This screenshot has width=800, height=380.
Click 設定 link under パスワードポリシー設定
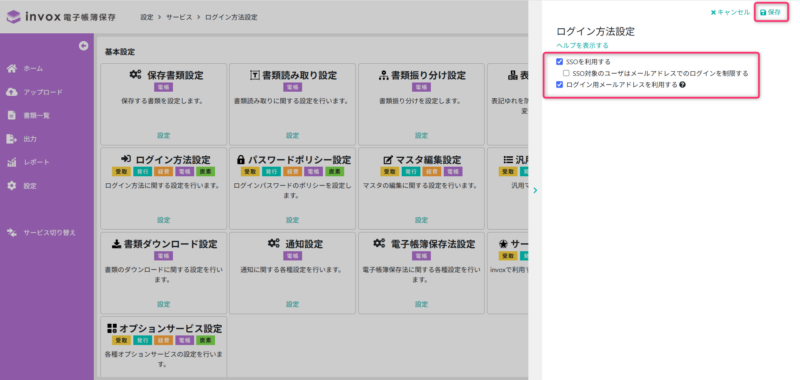coord(292,220)
